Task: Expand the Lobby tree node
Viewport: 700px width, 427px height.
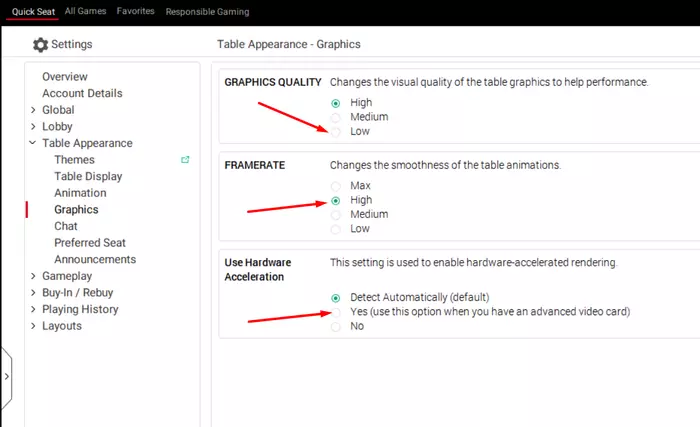Action: click(33, 126)
